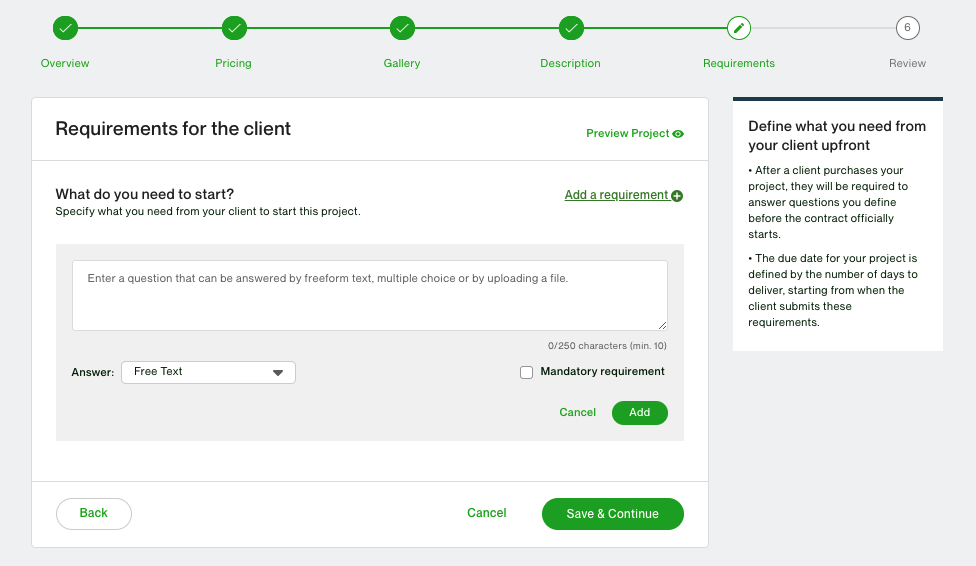Click the plus icon beside Add a requirement
Screen dimensions: 976x566
coord(677,196)
